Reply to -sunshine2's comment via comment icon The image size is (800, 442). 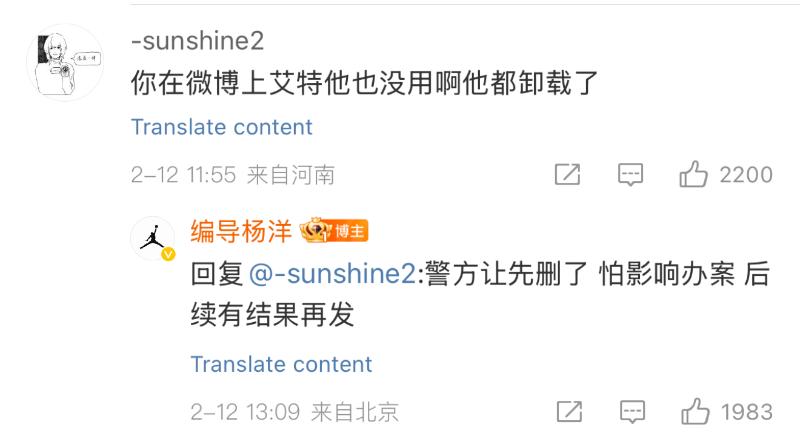[629, 175]
